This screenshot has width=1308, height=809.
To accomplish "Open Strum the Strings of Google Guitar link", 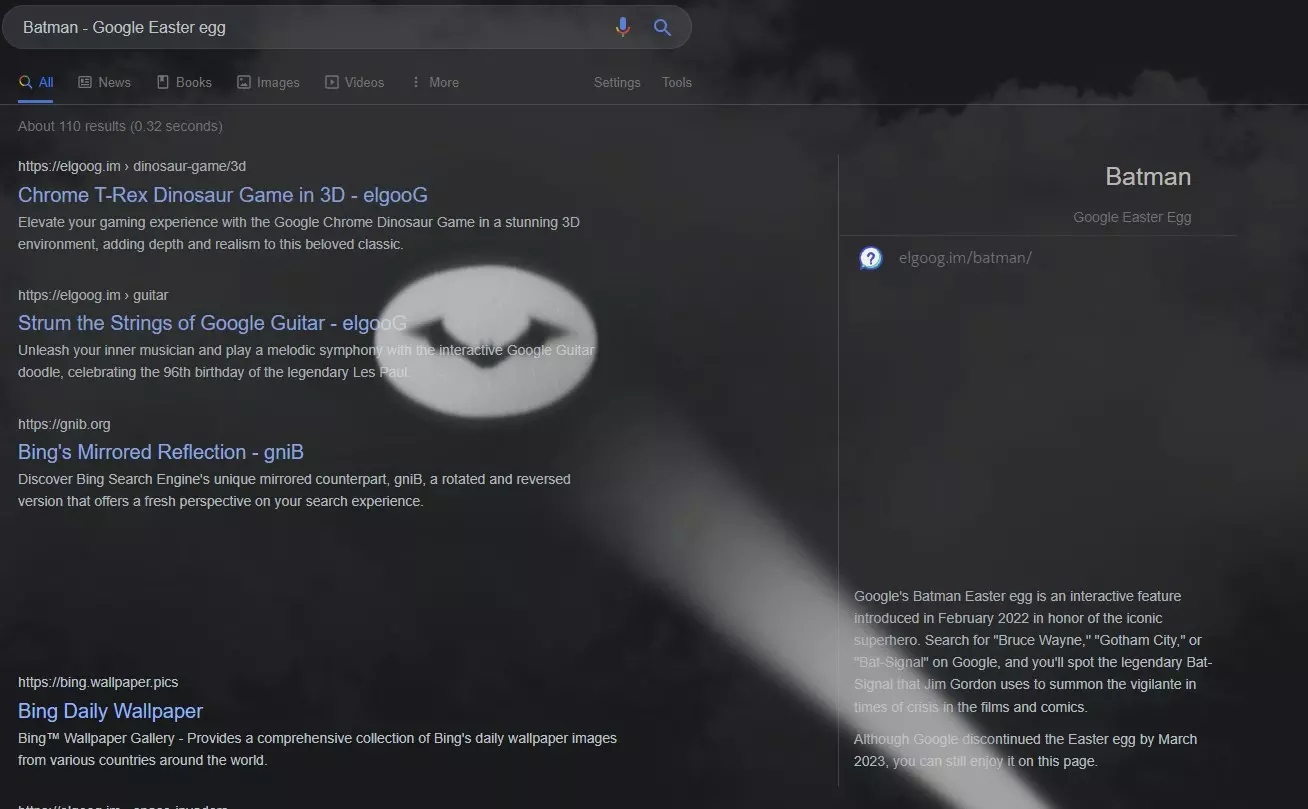I will click(212, 323).
